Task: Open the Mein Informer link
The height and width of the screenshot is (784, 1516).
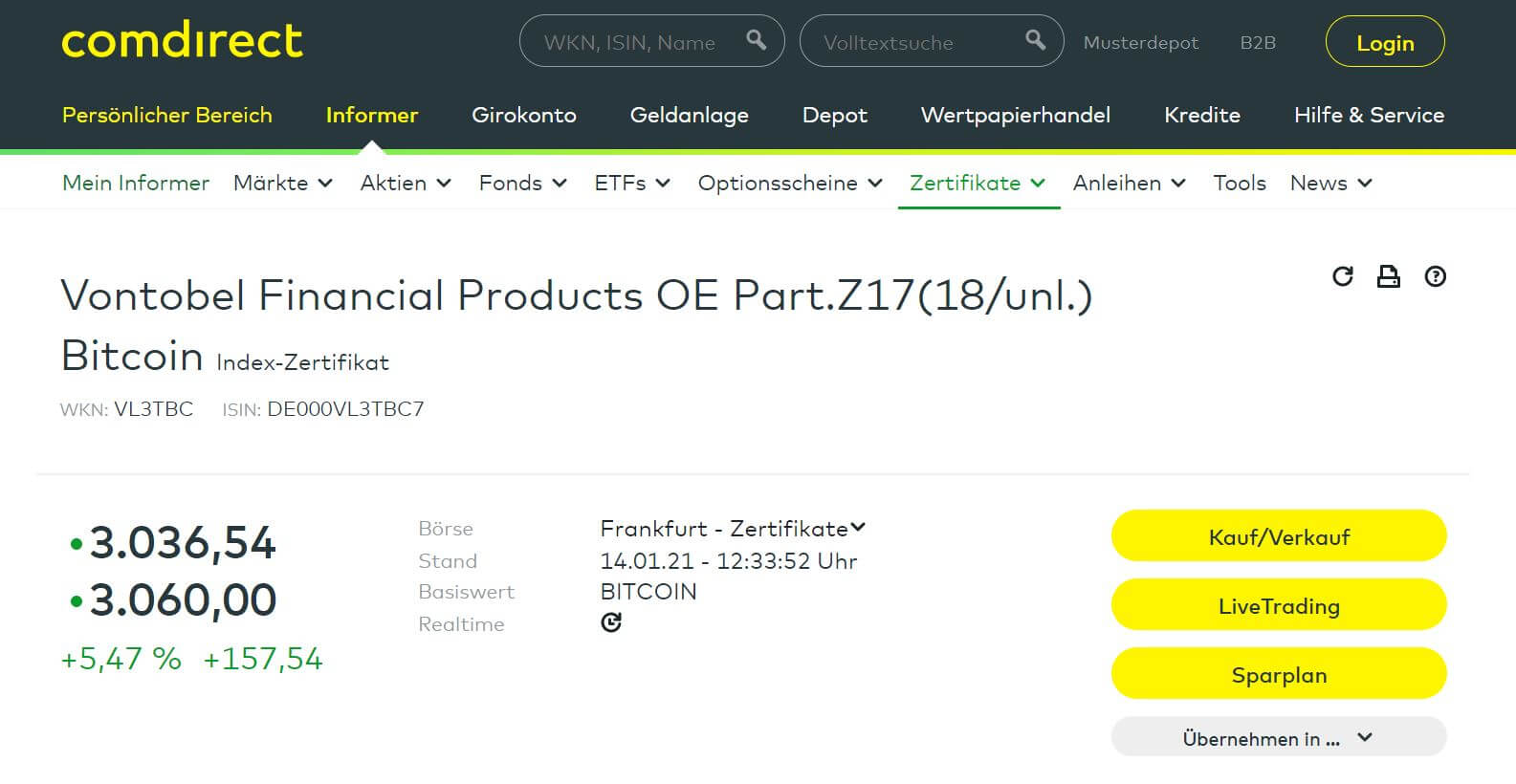Action: (136, 183)
